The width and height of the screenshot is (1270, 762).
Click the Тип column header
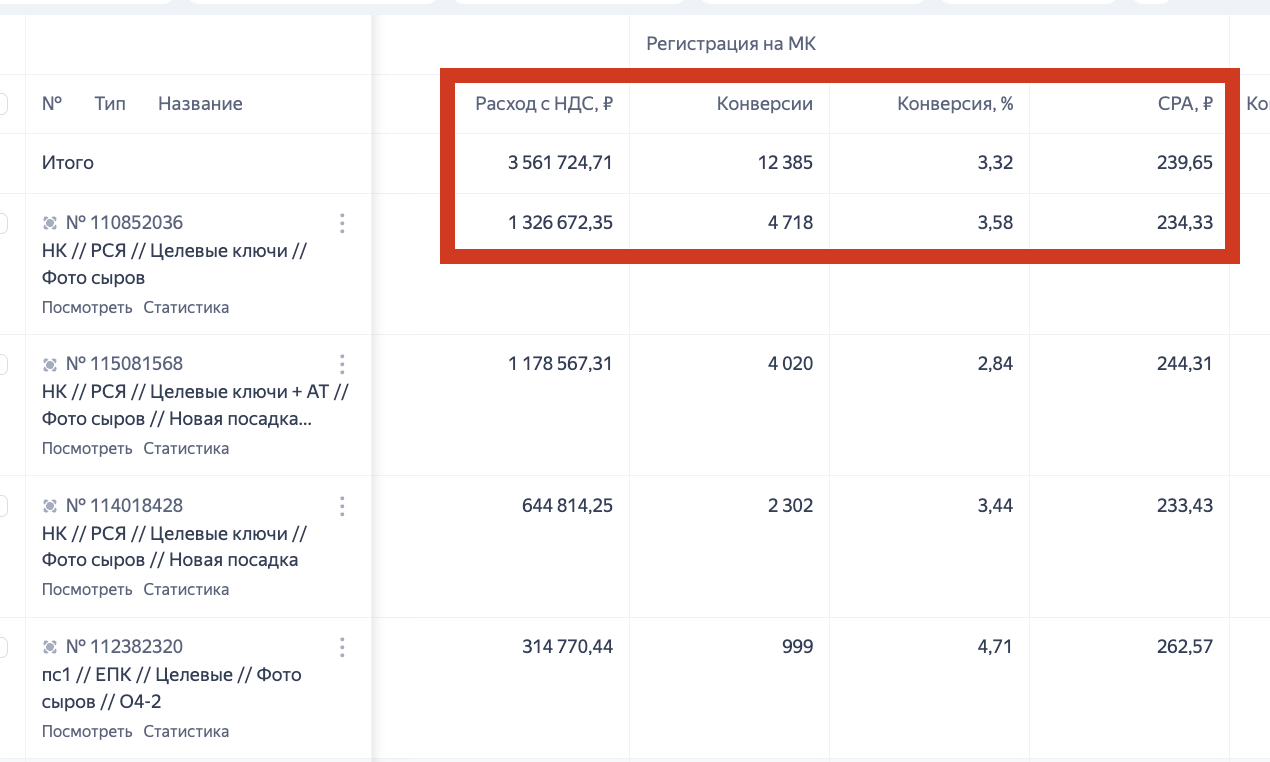pos(110,104)
